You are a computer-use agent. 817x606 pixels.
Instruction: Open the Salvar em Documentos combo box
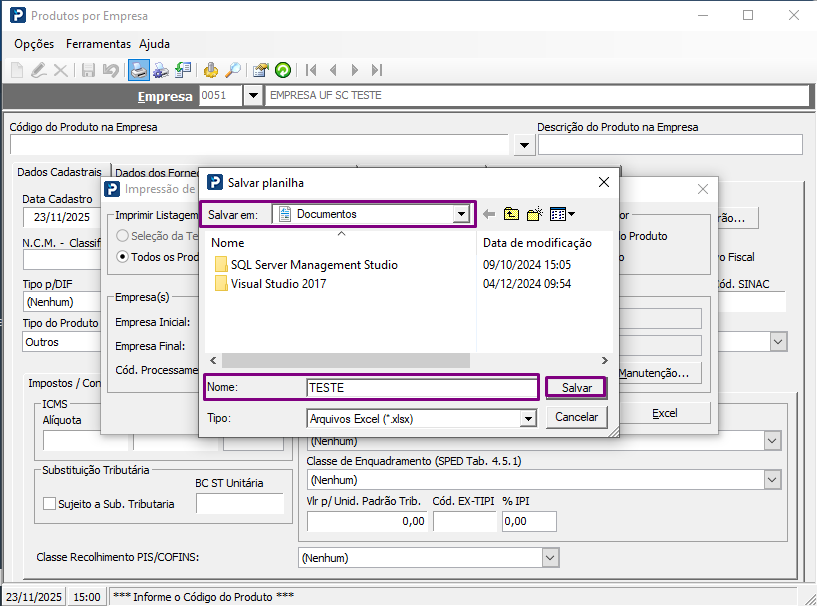tap(371, 214)
